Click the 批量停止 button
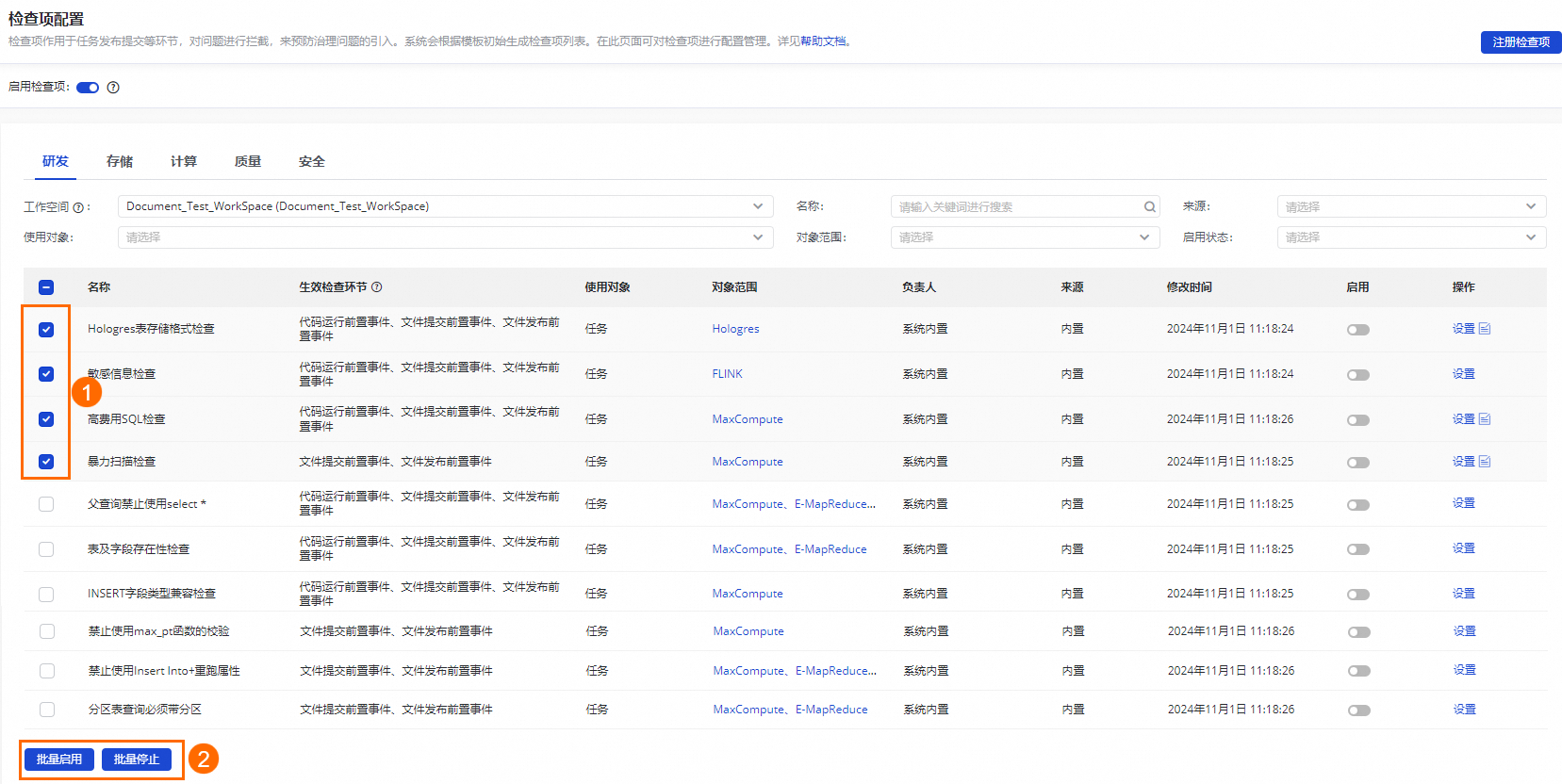 137,759
